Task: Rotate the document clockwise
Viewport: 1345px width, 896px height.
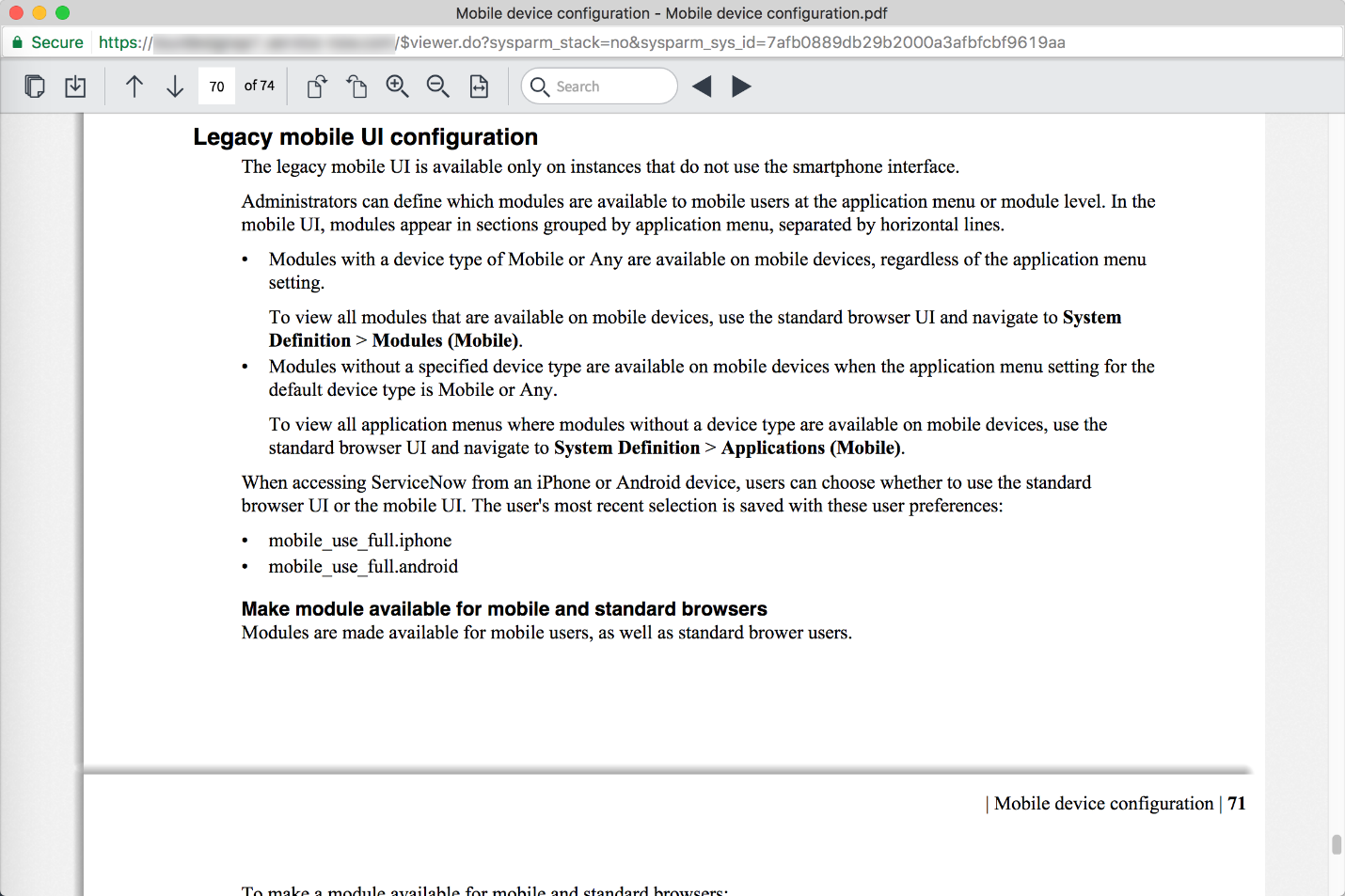Action: (317, 86)
